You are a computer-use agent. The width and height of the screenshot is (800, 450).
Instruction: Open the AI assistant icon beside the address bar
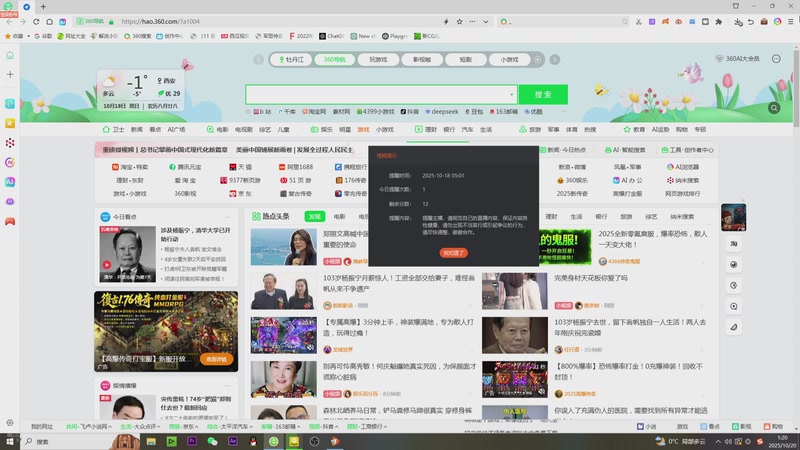pos(62,22)
